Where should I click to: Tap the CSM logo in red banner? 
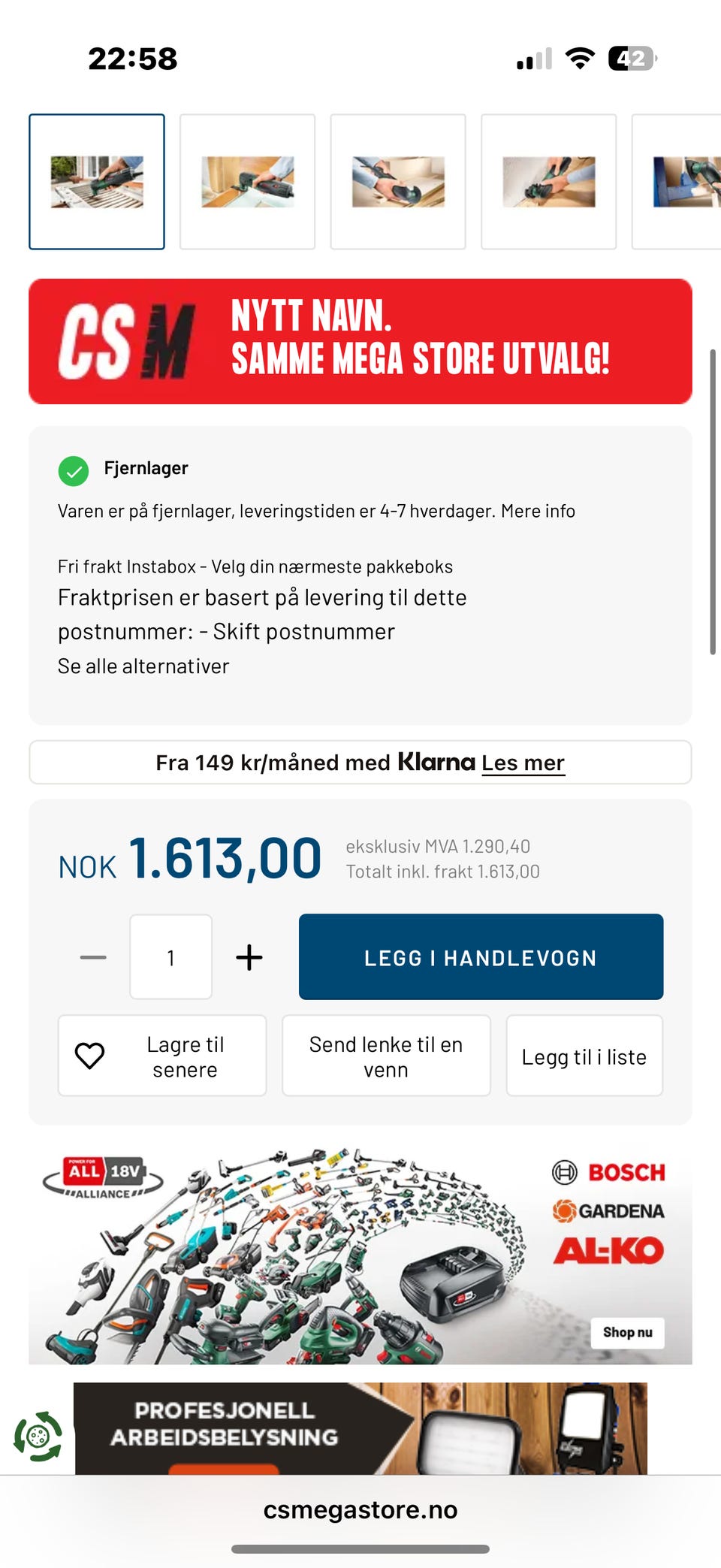(127, 342)
